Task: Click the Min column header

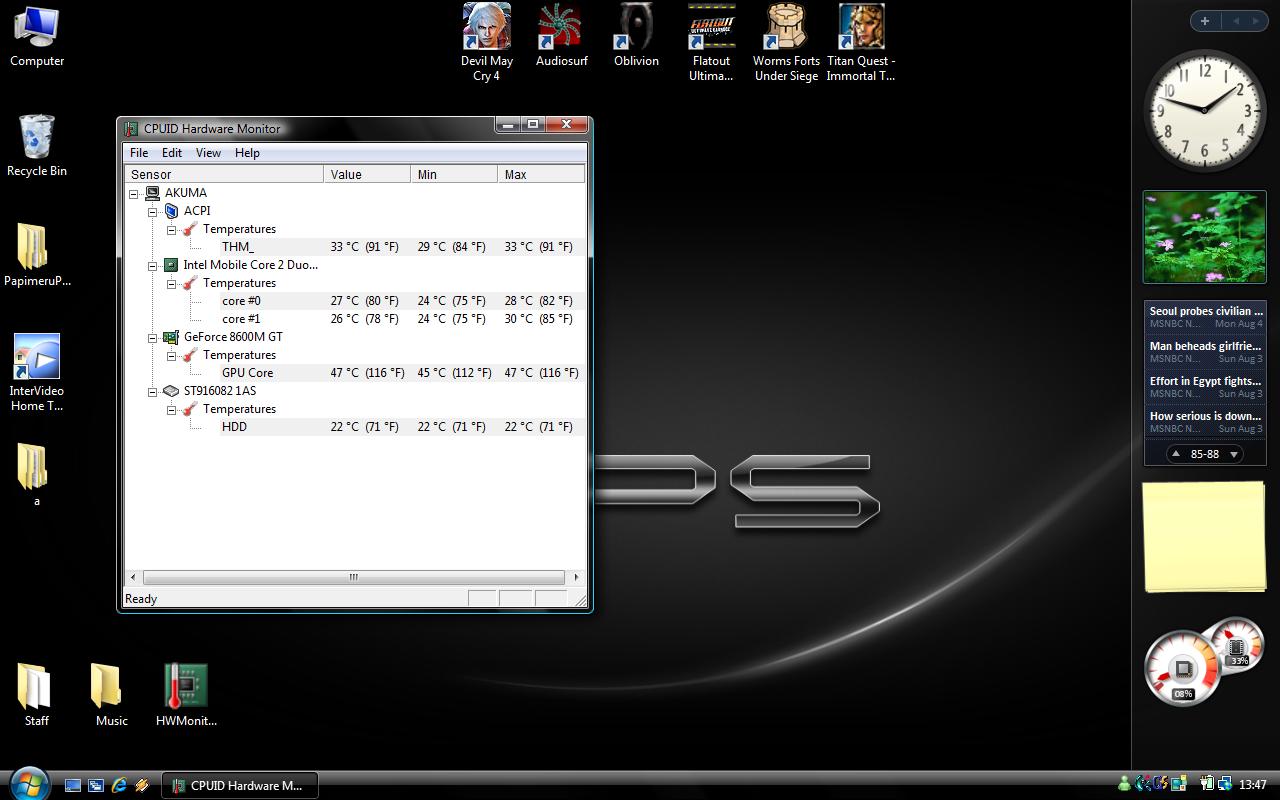Action: (454, 174)
